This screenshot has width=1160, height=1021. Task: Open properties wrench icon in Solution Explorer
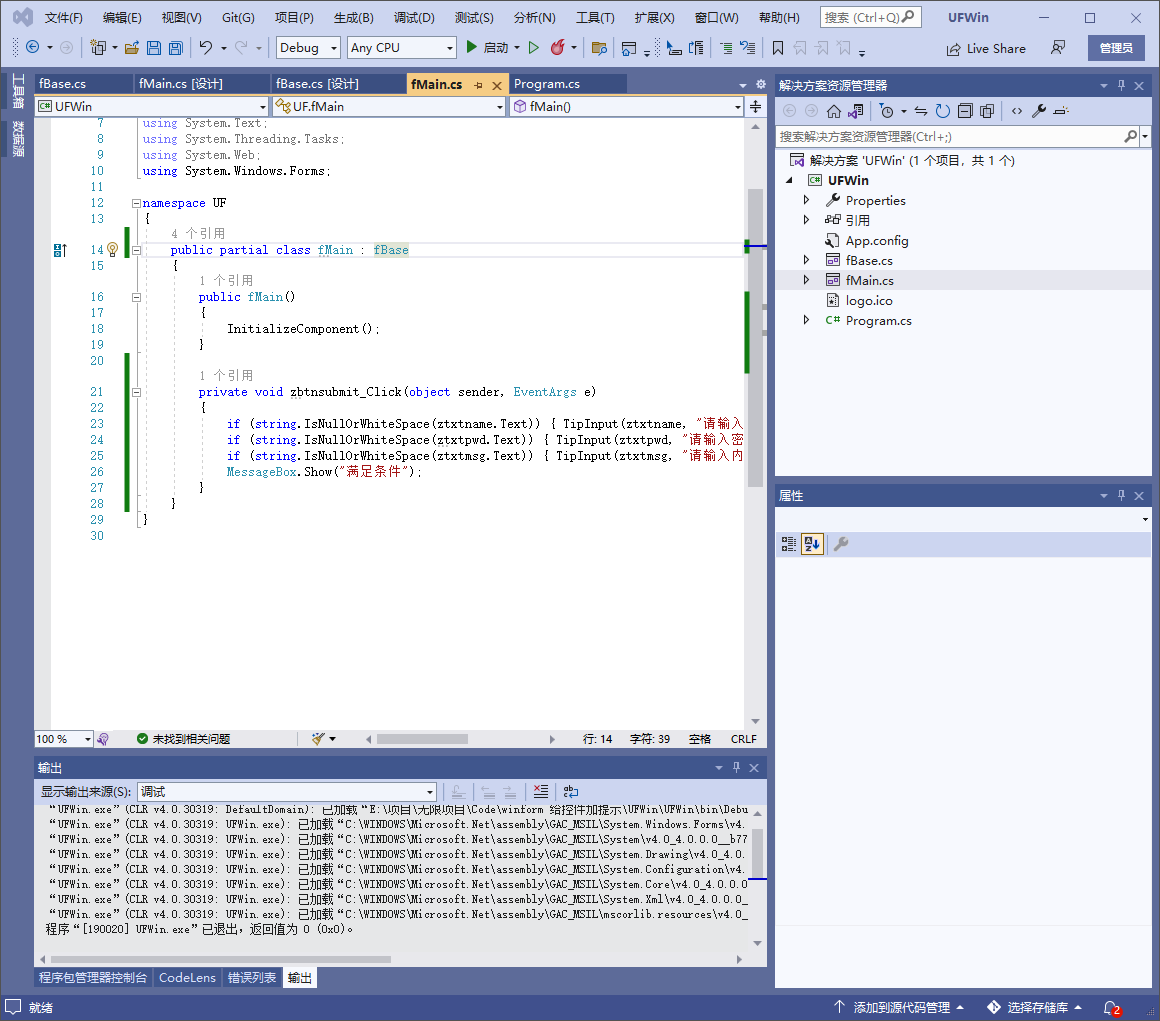pos(1039,111)
